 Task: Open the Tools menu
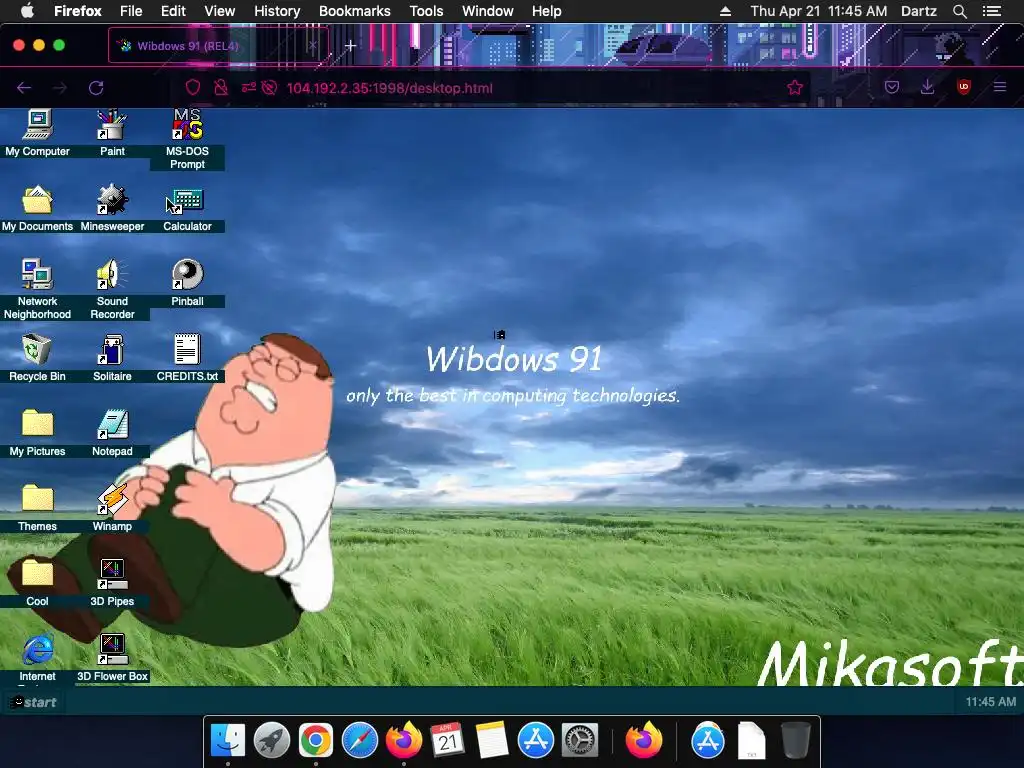[x=426, y=11]
